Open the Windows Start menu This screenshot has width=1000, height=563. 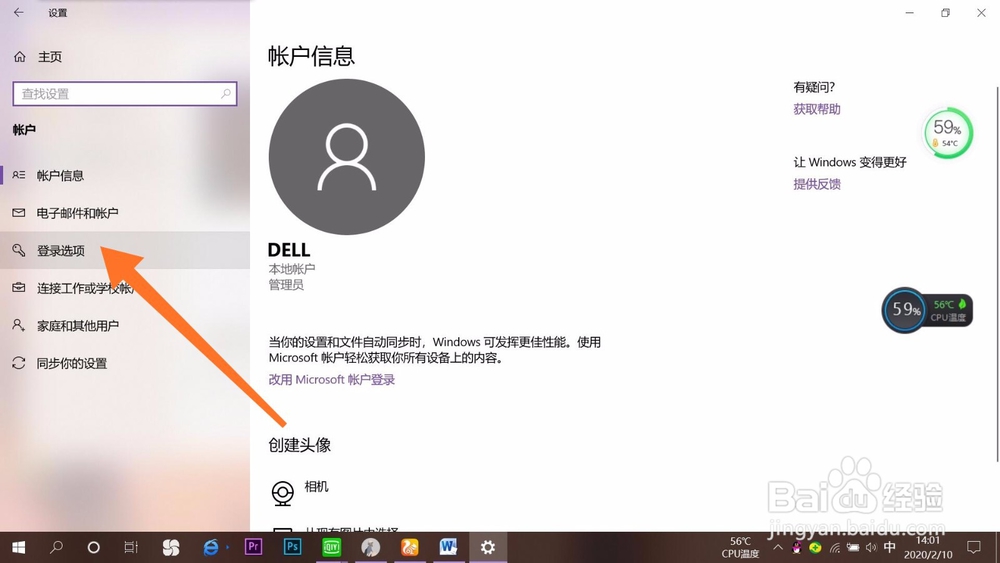18,547
